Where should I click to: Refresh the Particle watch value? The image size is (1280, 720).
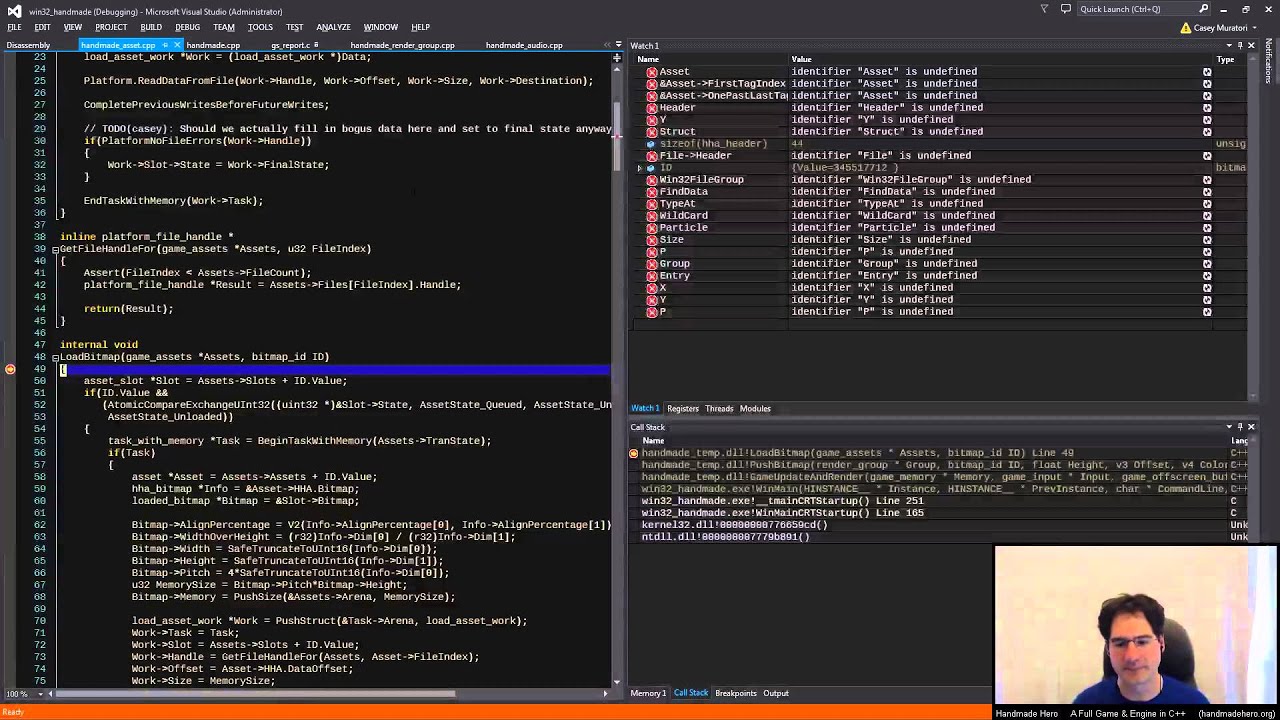1207,228
